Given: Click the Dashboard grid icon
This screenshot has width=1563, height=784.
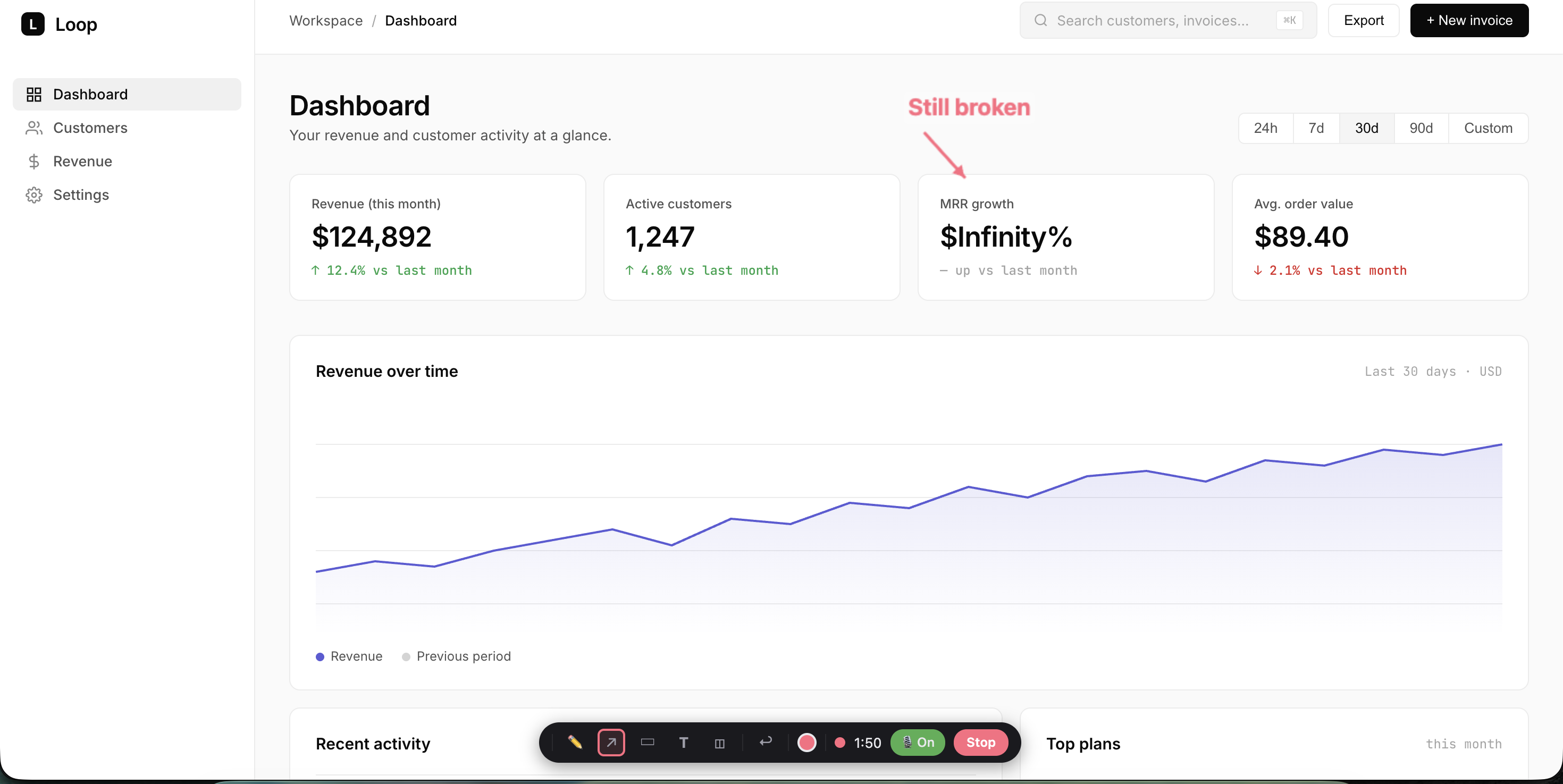Looking at the screenshot, I should tap(34, 94).
